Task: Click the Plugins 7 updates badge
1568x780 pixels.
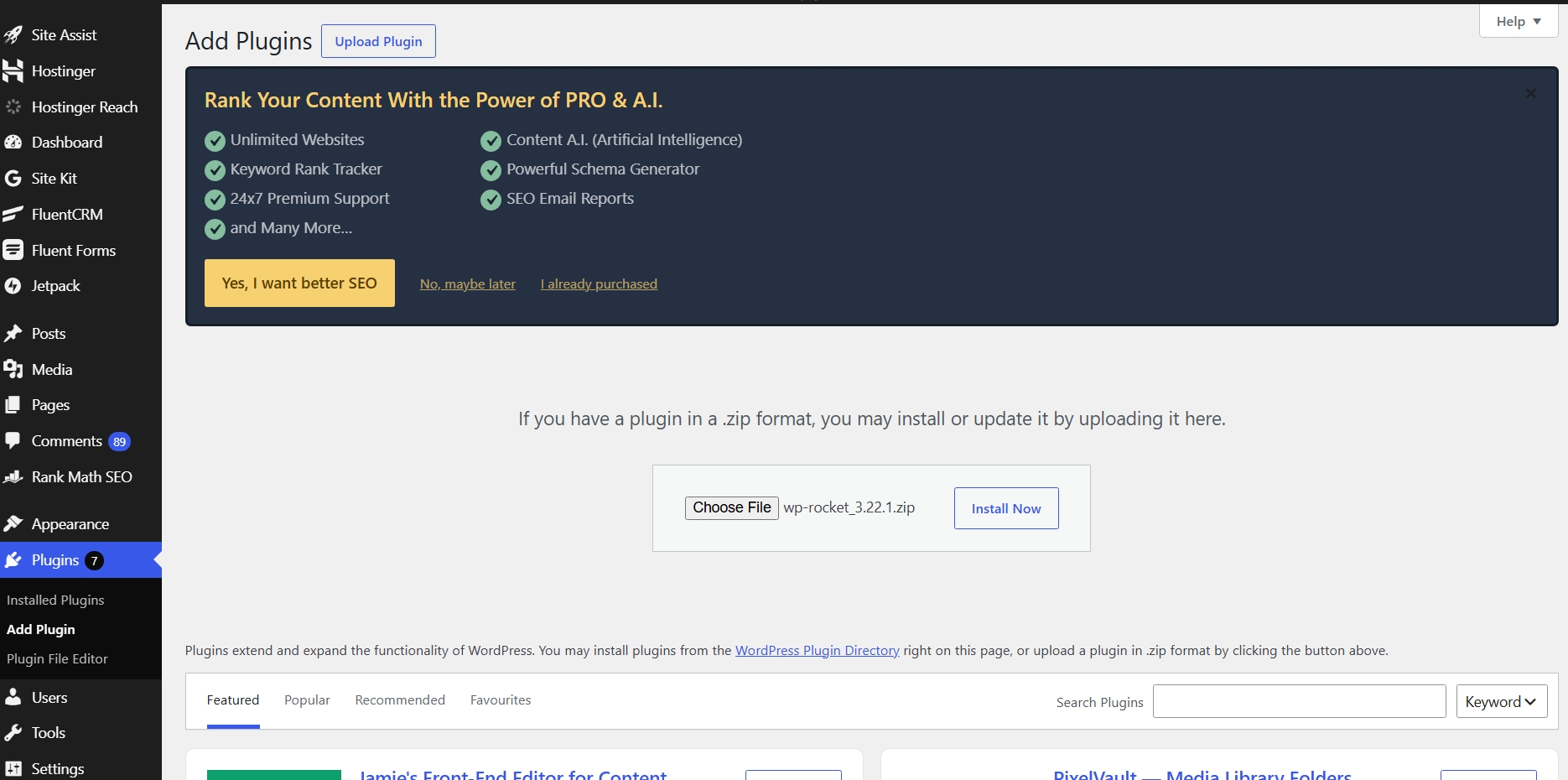Action: coord(94,560)
